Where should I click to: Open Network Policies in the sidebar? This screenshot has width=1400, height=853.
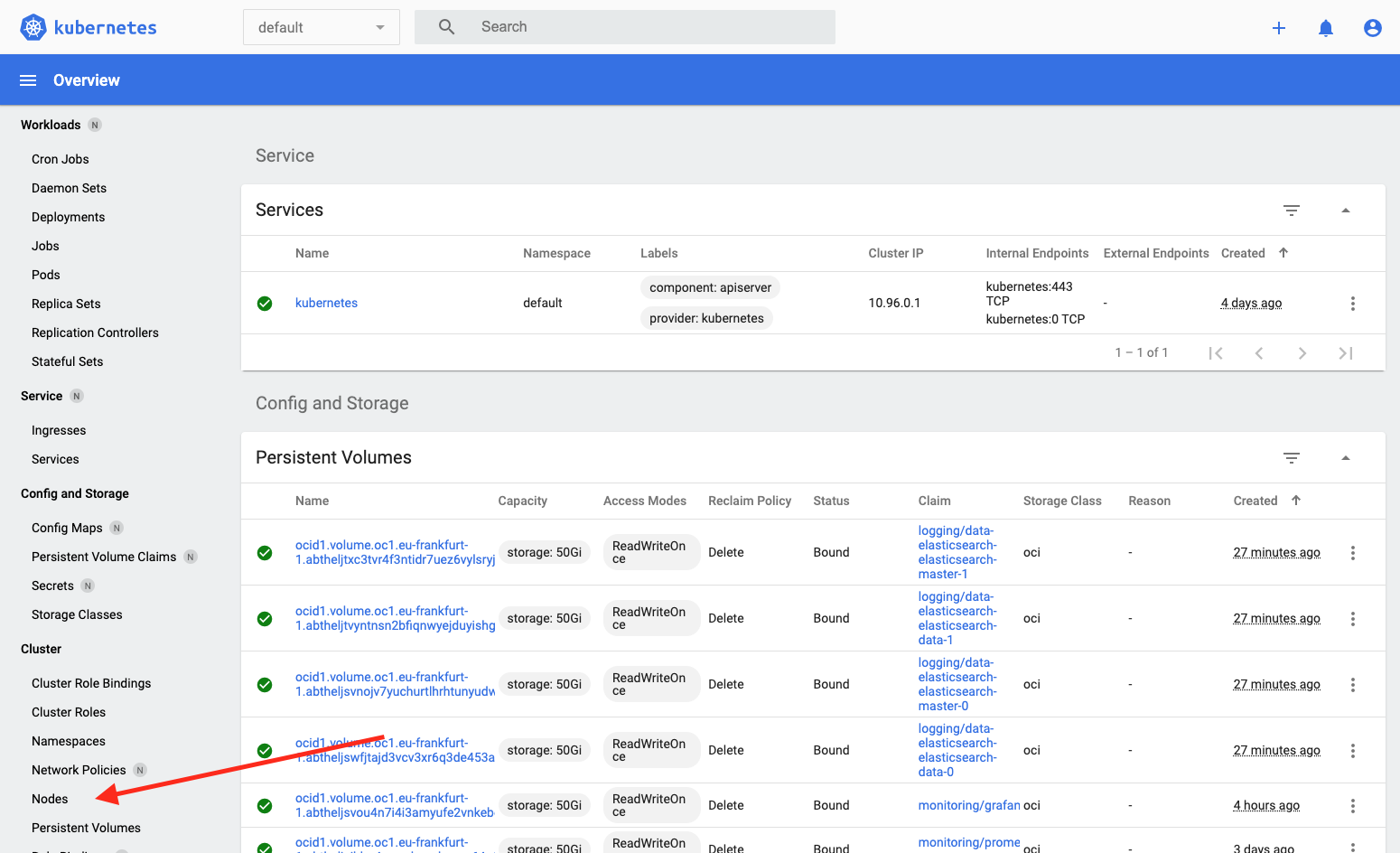[x=79, y=770]
